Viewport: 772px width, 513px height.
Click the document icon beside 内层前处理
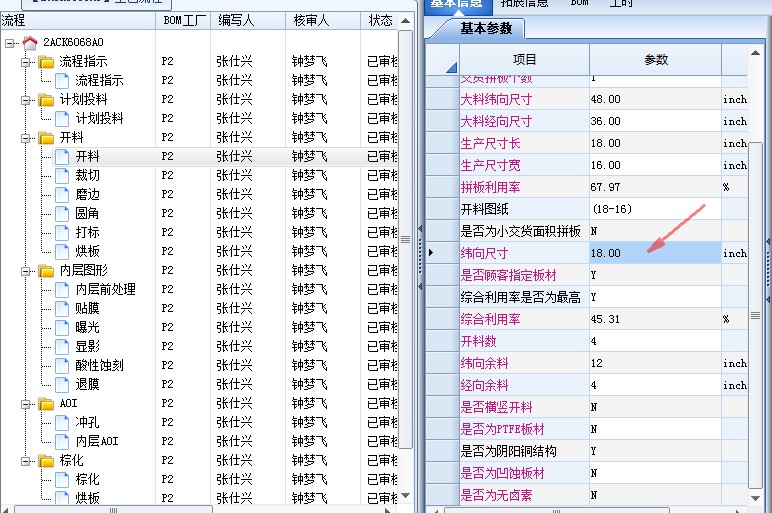[x=62, y=290]
